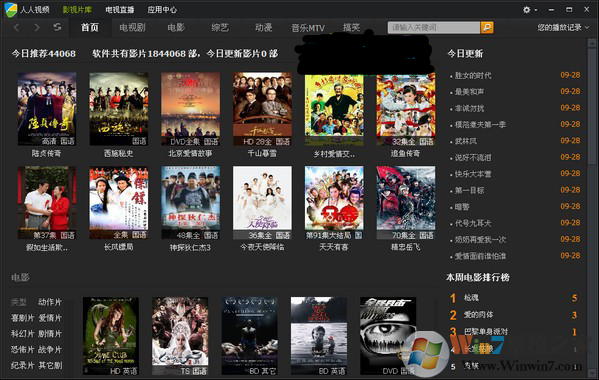The height and width of the screenshot is (380, 599).
Task: Open the 长风镖局 poster thumbnail
Action: point(118,203)
